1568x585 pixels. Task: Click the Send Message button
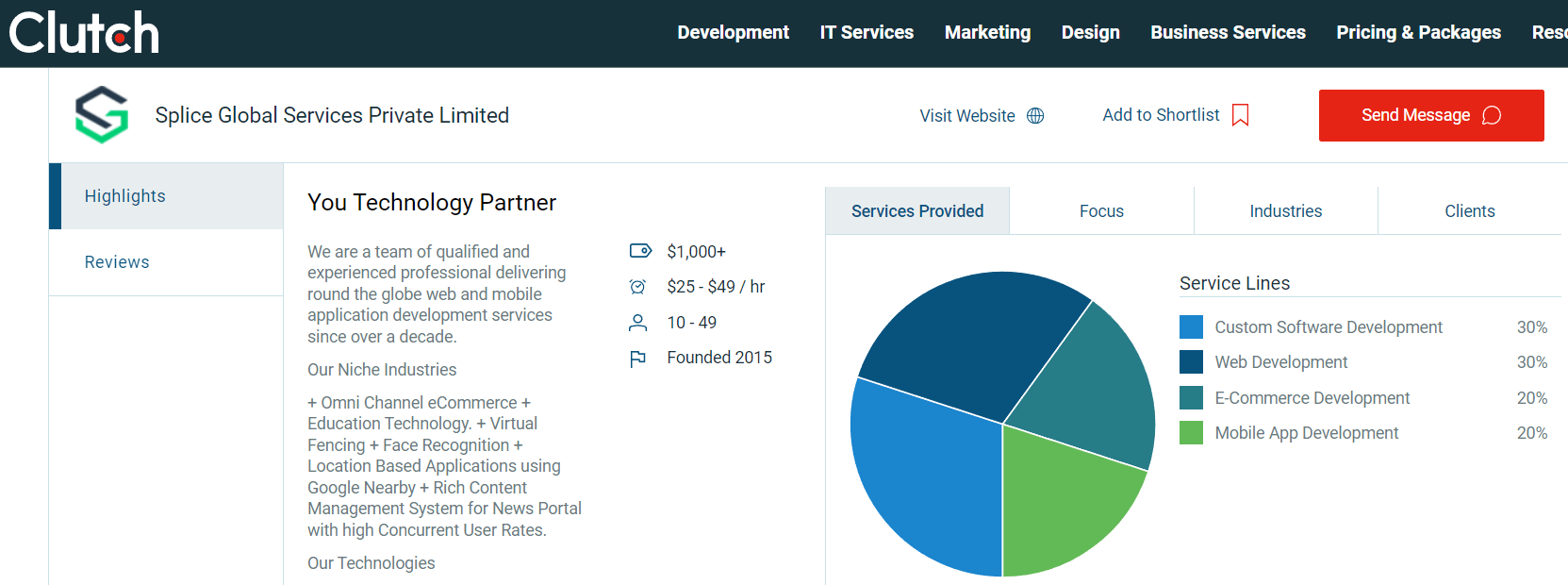pyautogui.click(x=1431, y=115)
